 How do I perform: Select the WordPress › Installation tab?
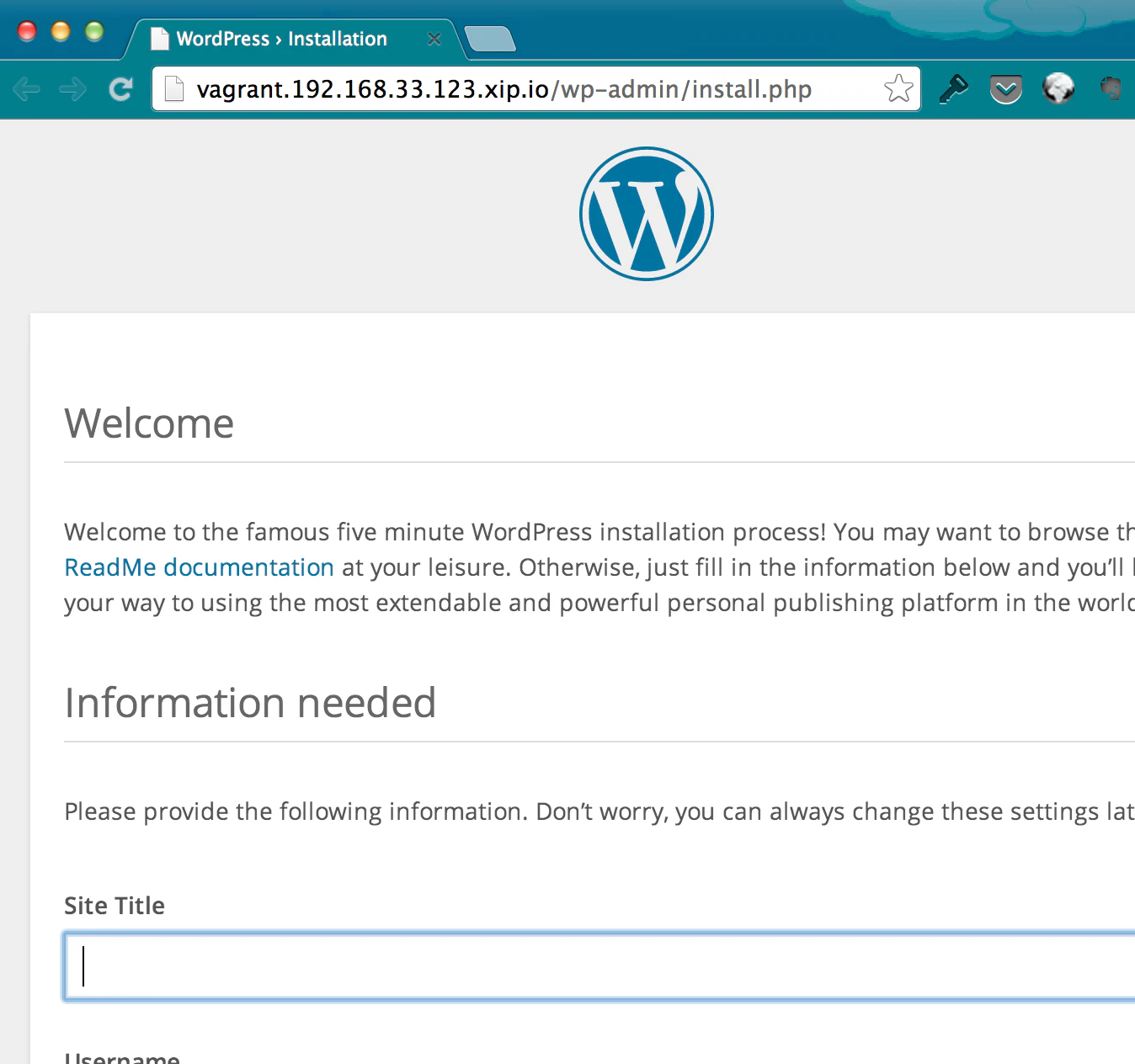tap(291, 39)
